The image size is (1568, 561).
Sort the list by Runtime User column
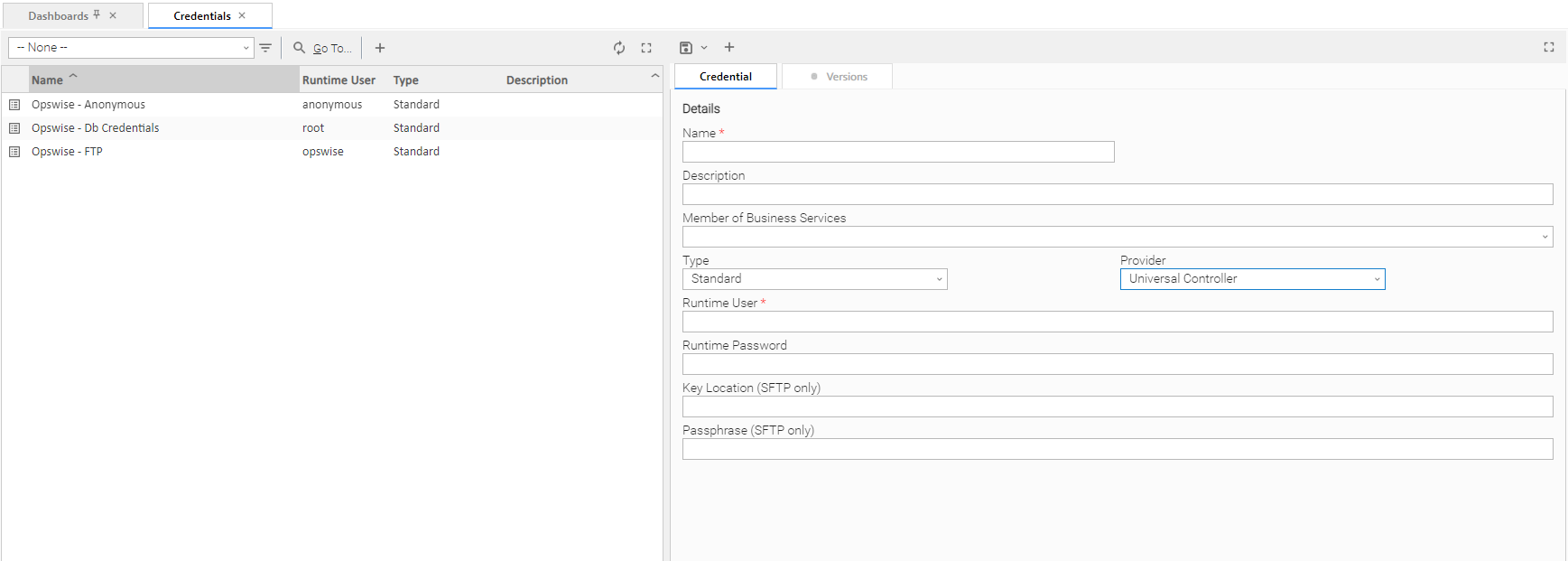point(339,80)
